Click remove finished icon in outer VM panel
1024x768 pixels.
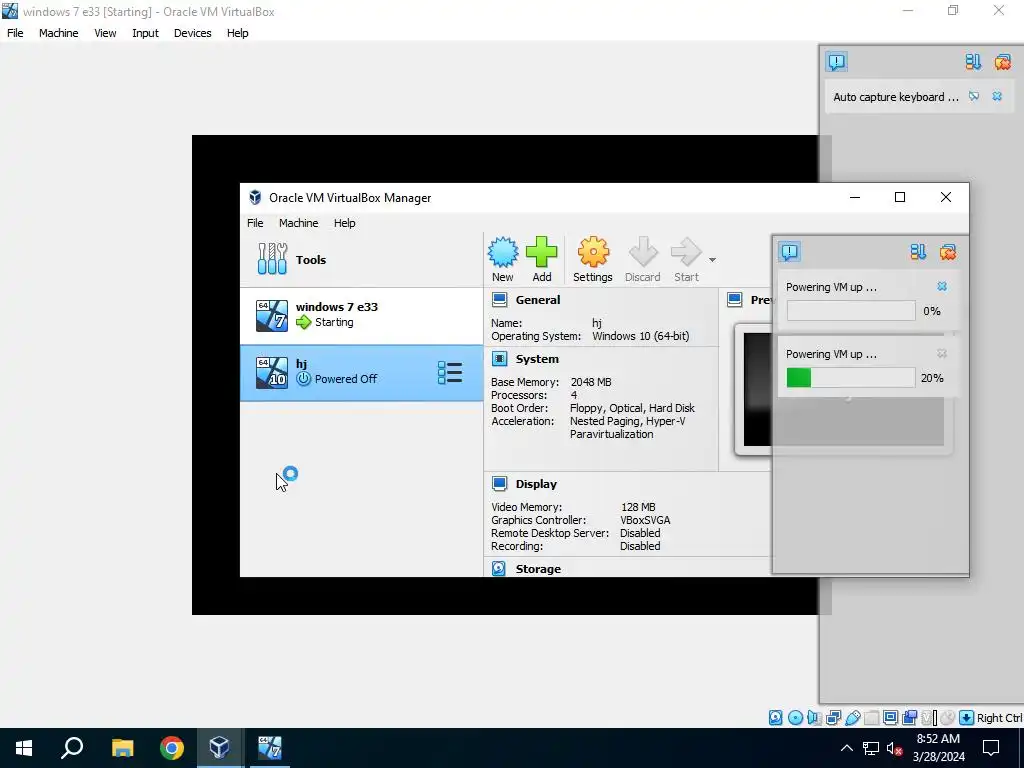point(1002,62)
